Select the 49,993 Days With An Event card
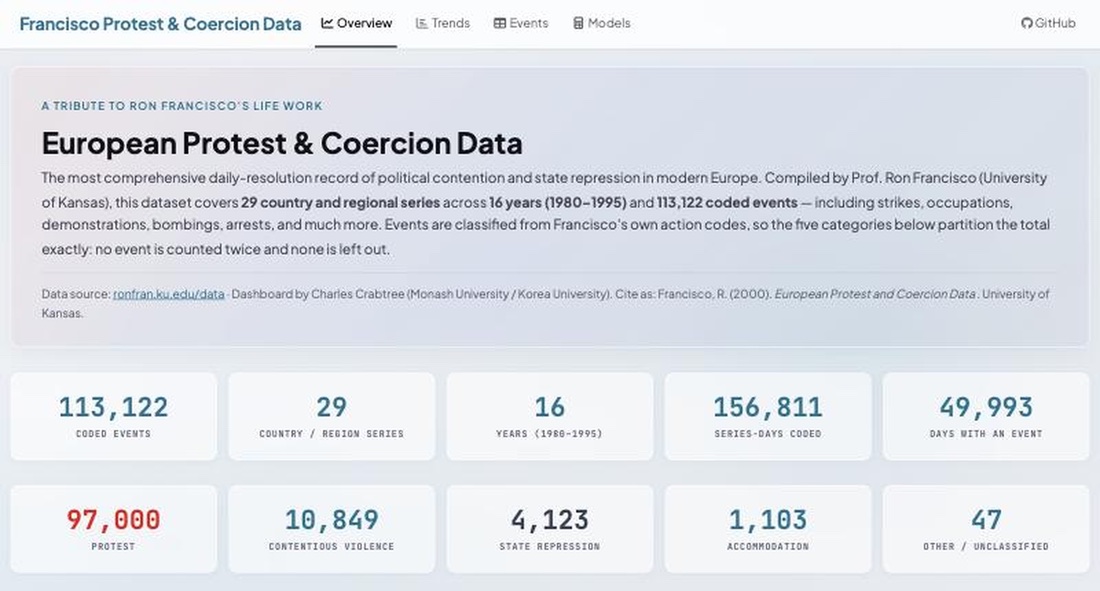 (986, 416)
